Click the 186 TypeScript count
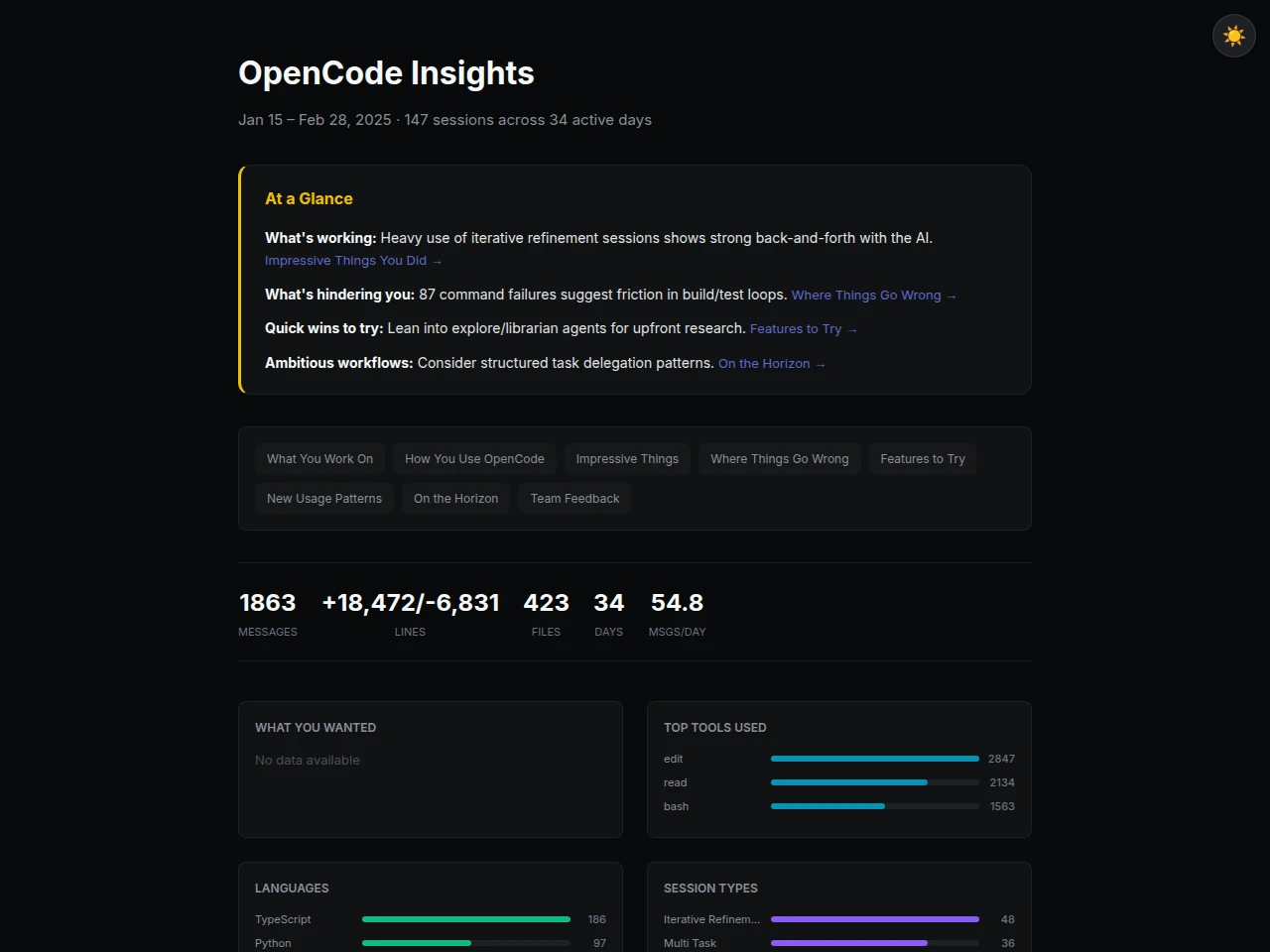 (596, 919)
